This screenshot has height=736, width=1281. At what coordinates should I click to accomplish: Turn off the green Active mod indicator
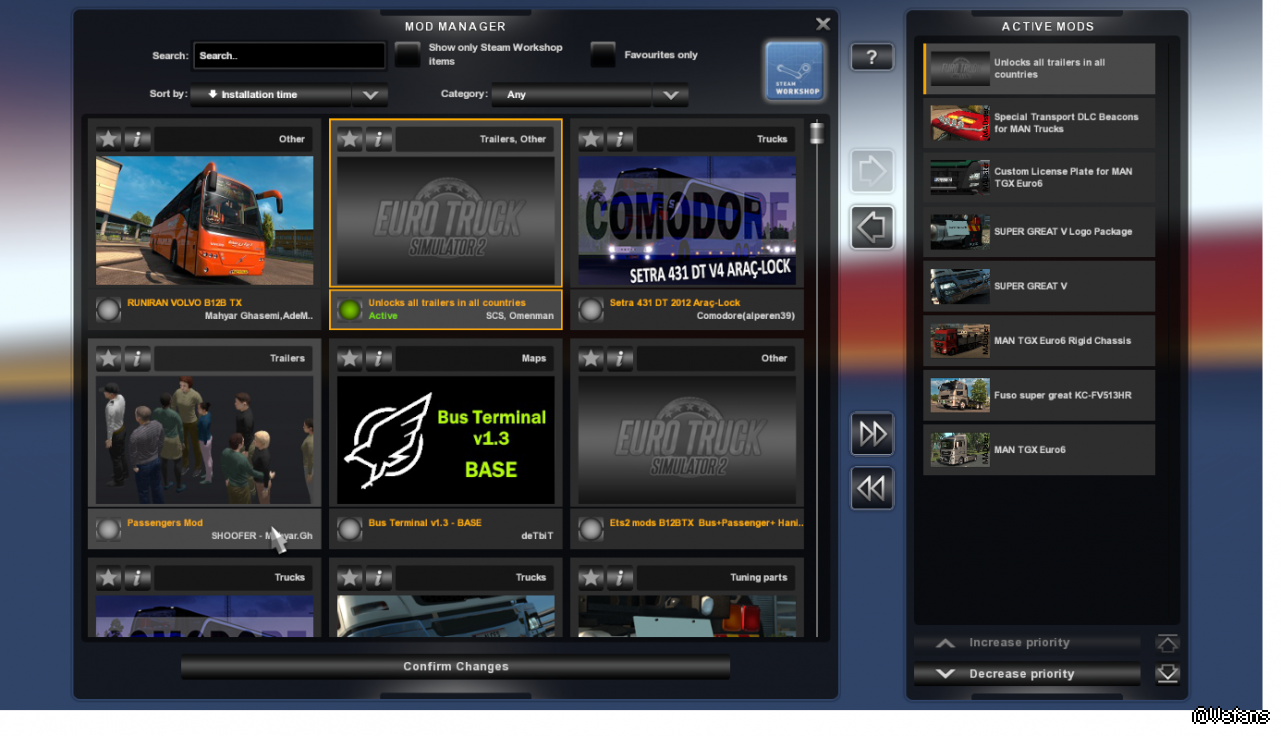tap(350, 310)
